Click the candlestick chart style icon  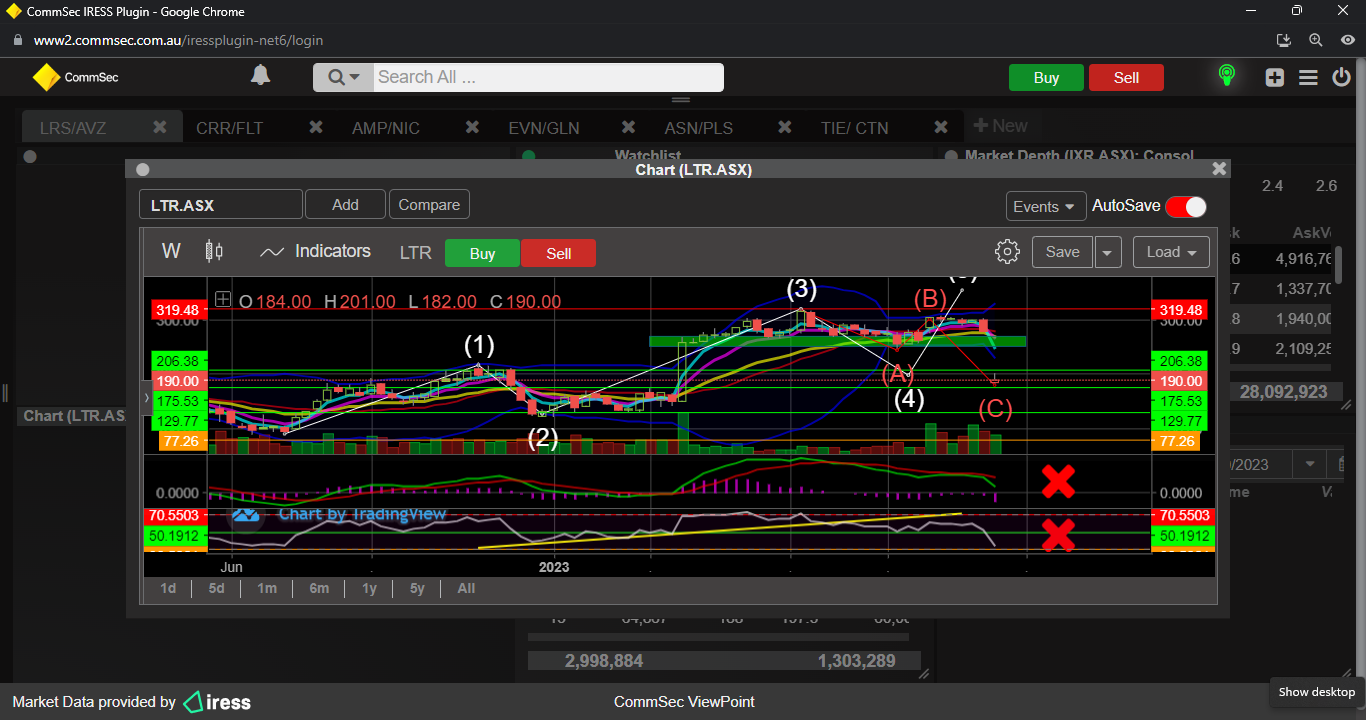(x=214, y=251)
